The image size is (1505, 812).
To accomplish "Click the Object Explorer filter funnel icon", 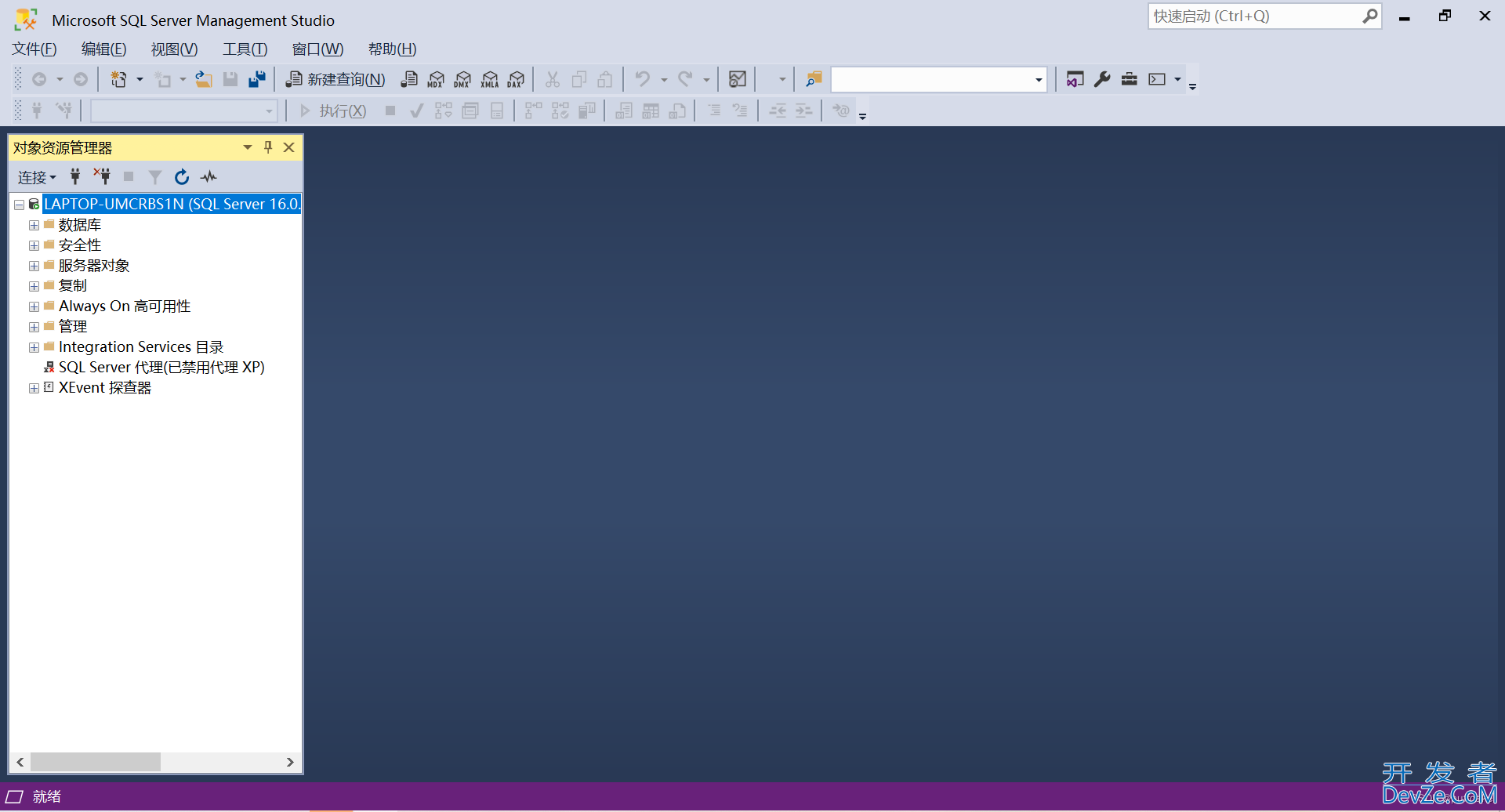I will (x=155, y=177).
